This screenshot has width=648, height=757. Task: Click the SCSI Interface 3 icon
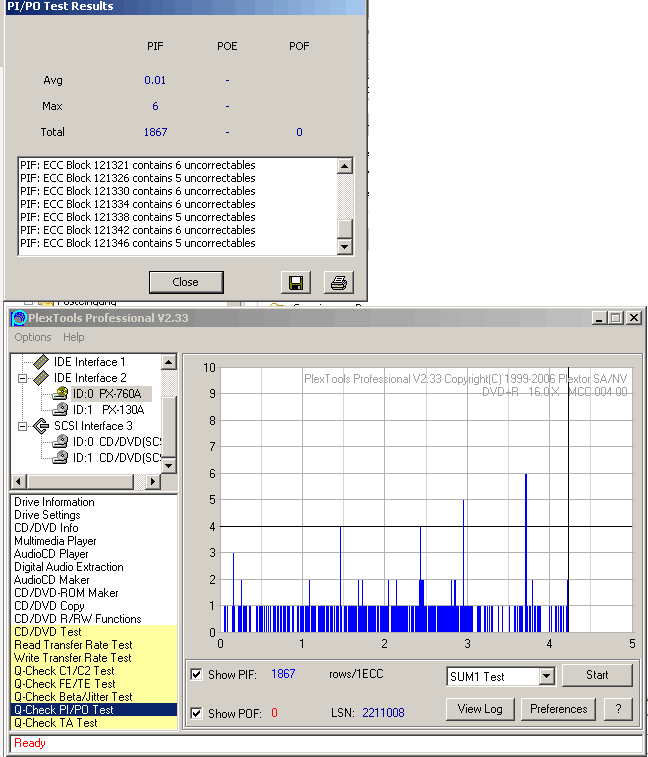coord(40,426)
